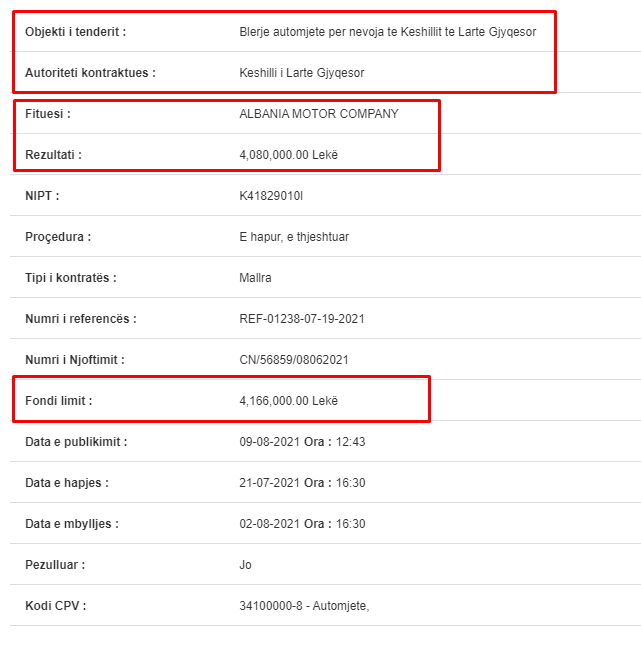Click the opening date 21-07-2021
The height and width of the screenshot is (658, 641).
tap(269, 483)
